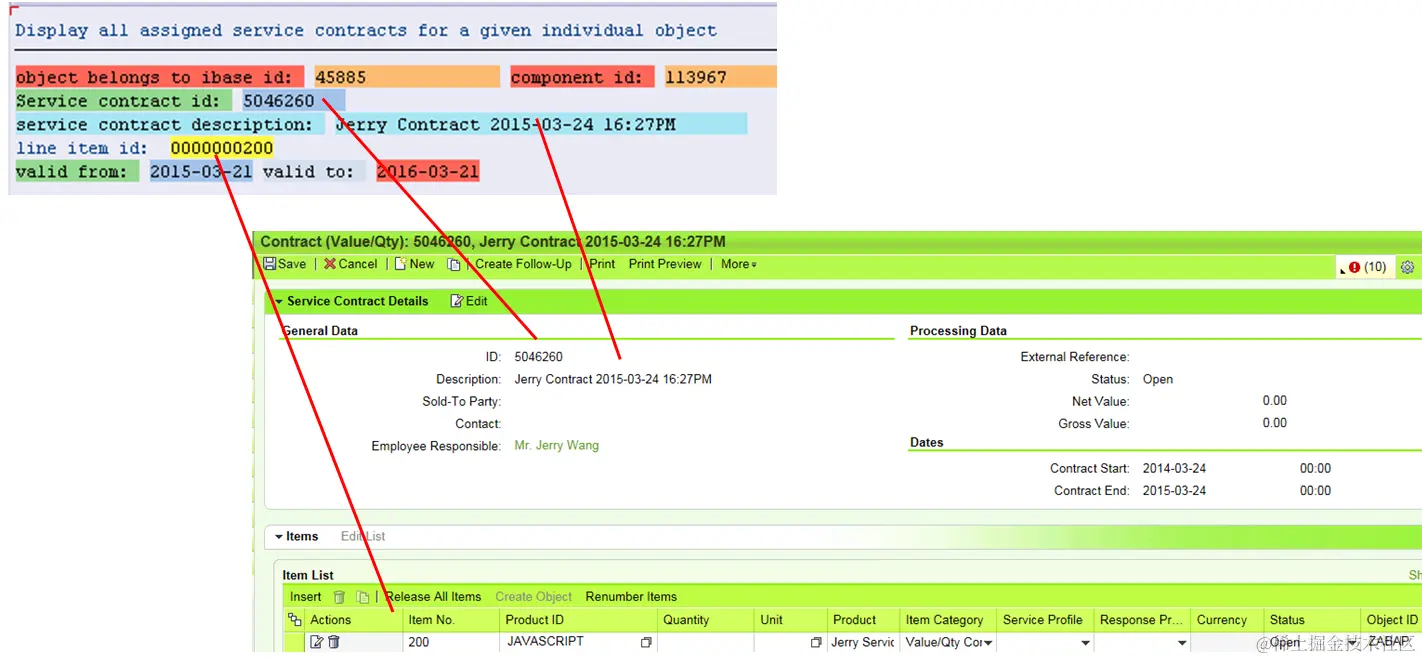The height and width of the screenshot is (660, 1422).
Task: Click the valid to date 2016-03-21
Action: pos(427,172)
